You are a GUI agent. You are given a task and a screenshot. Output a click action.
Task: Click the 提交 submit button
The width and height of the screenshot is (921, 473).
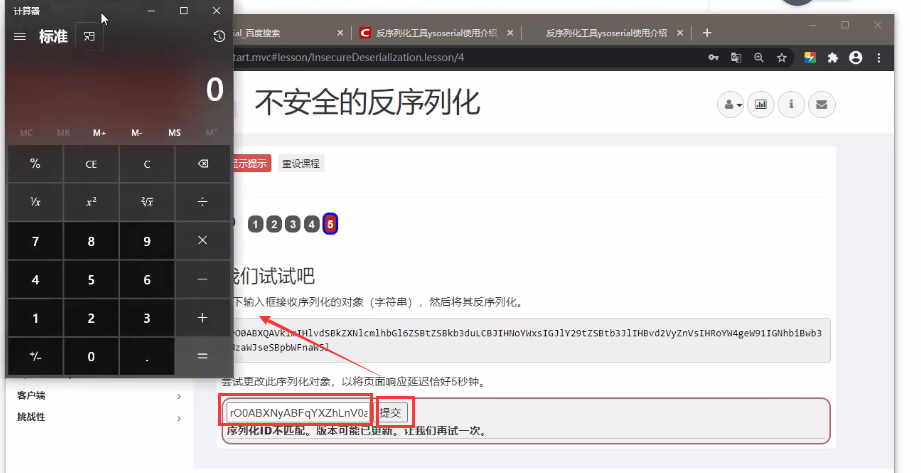(394, 412)
